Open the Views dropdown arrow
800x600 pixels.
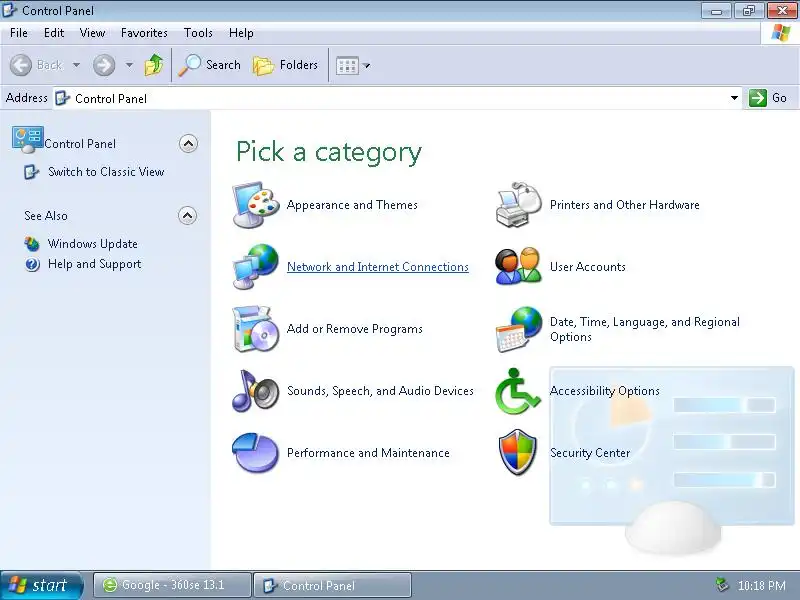[x=366, y=66]
